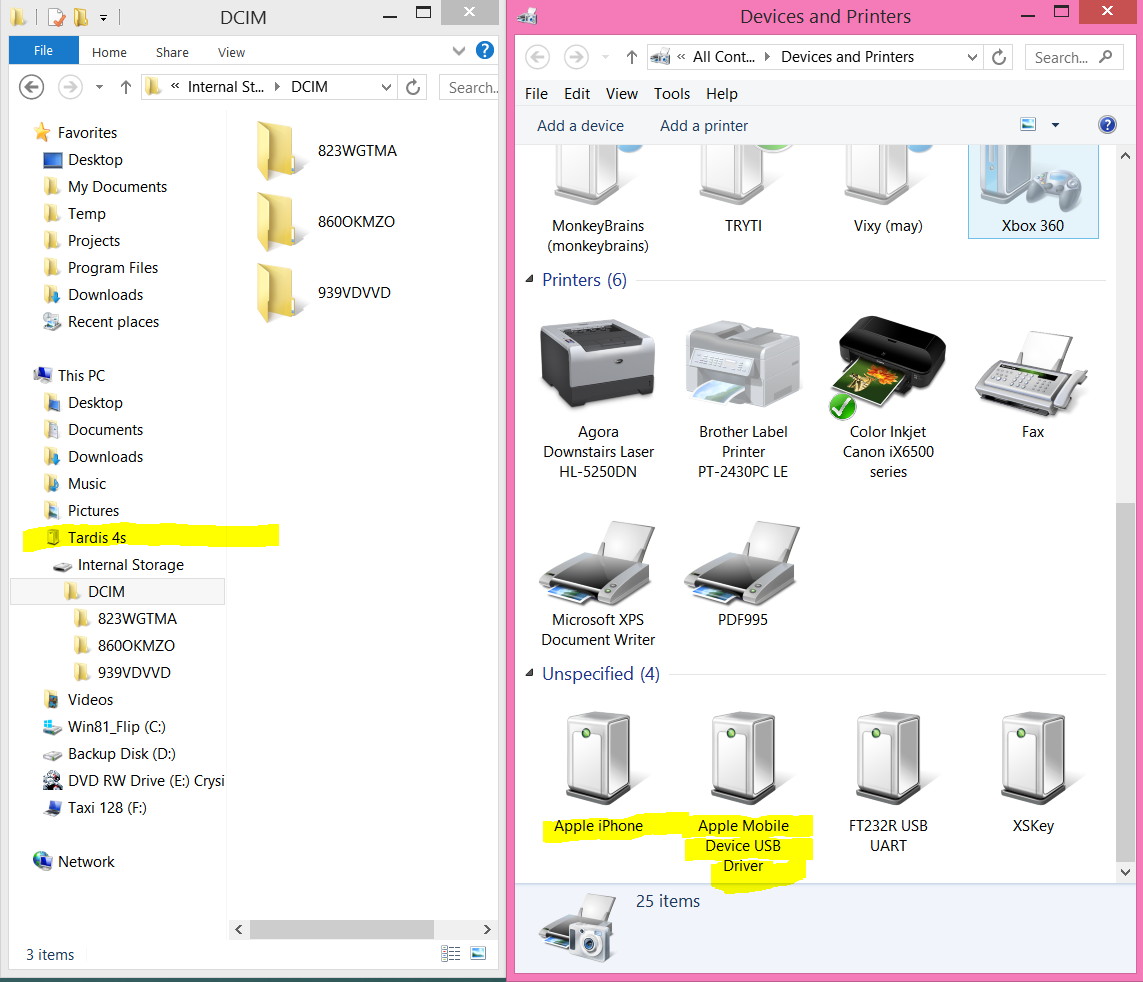The width and height of the screenshot is (1143, 982).
Task: Open the Tools menu in Devices and Printers
Action: (671, 93)
